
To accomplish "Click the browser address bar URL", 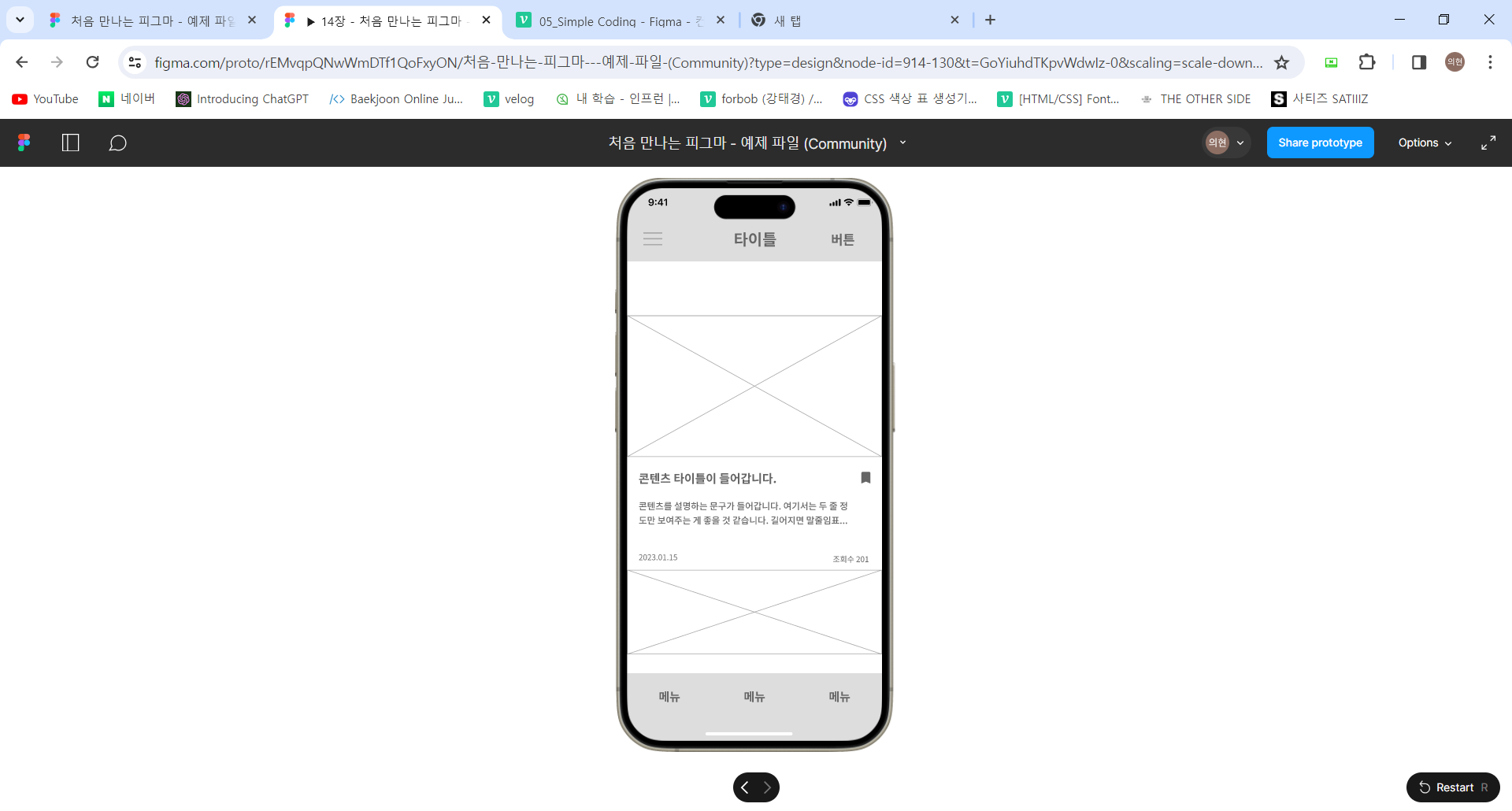I will coord(707,62).
